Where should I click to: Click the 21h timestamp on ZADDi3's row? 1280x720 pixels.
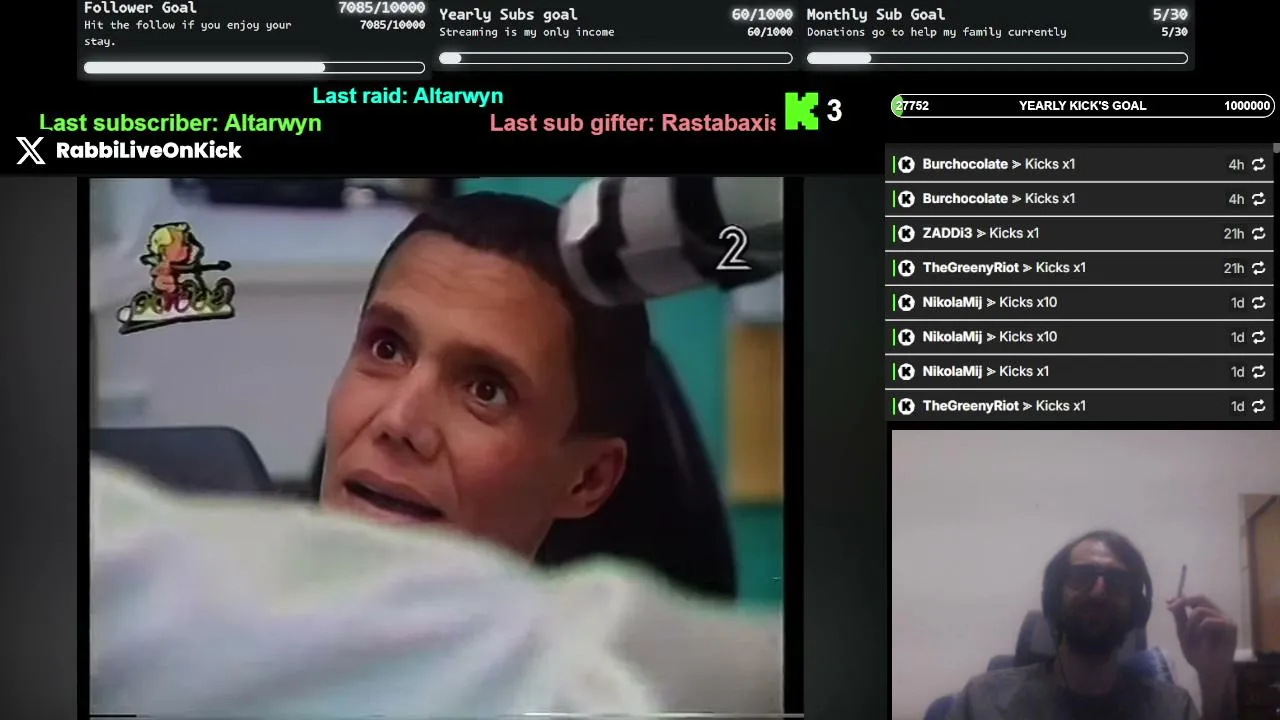(1234, 234)
